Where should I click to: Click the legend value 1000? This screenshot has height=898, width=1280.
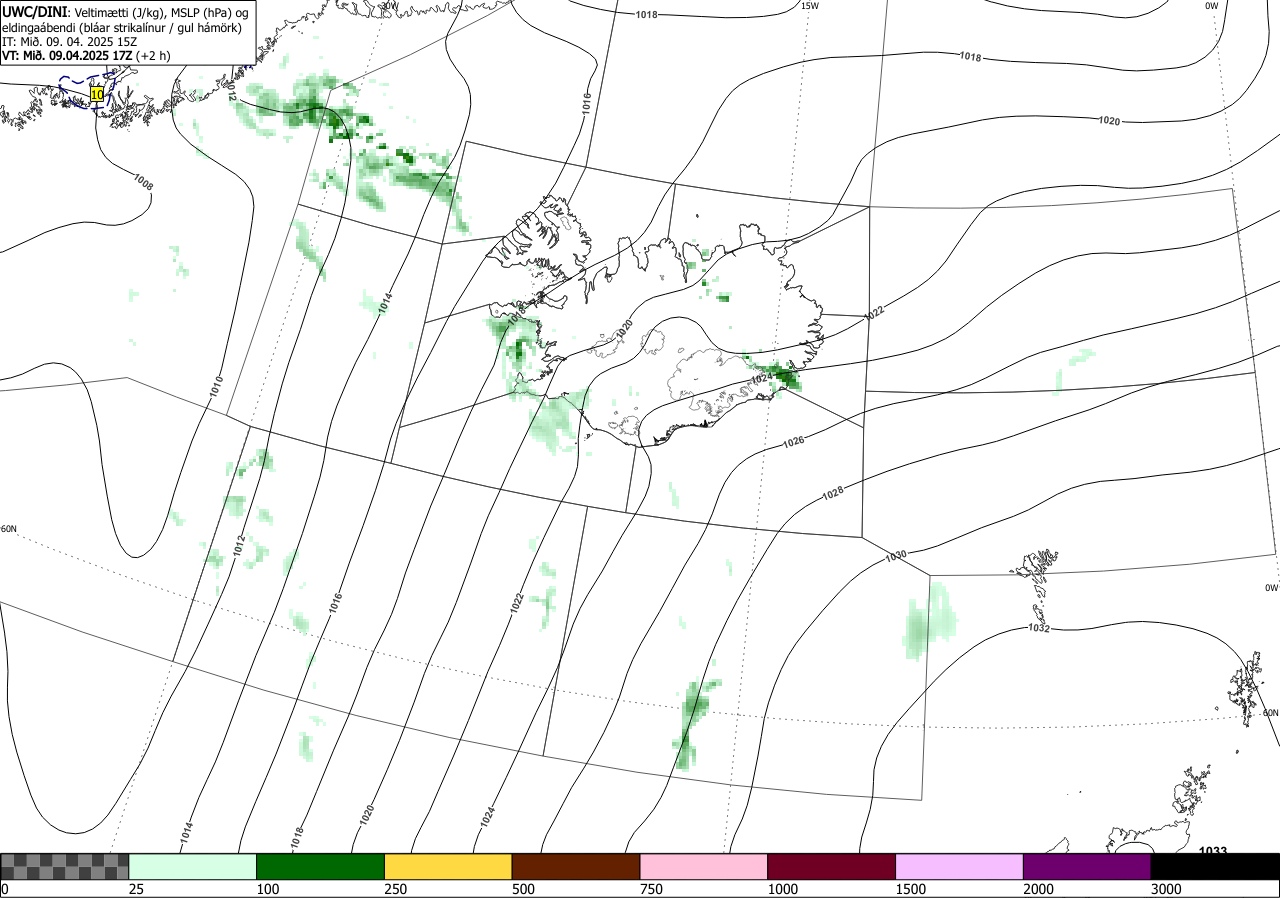pyautogui.click(x=782, y=889)
